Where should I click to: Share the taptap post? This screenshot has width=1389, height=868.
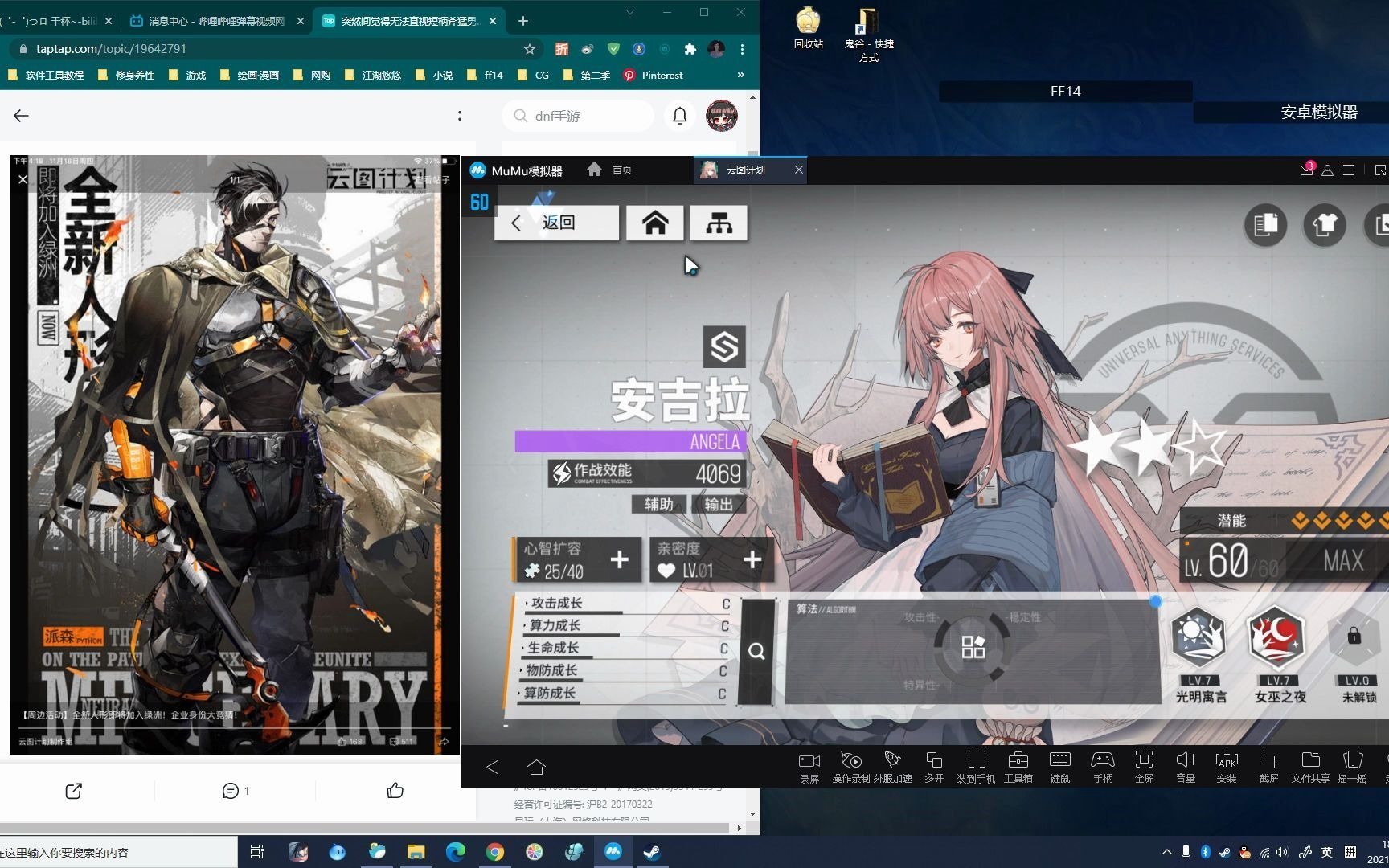(x=73, y=791)
